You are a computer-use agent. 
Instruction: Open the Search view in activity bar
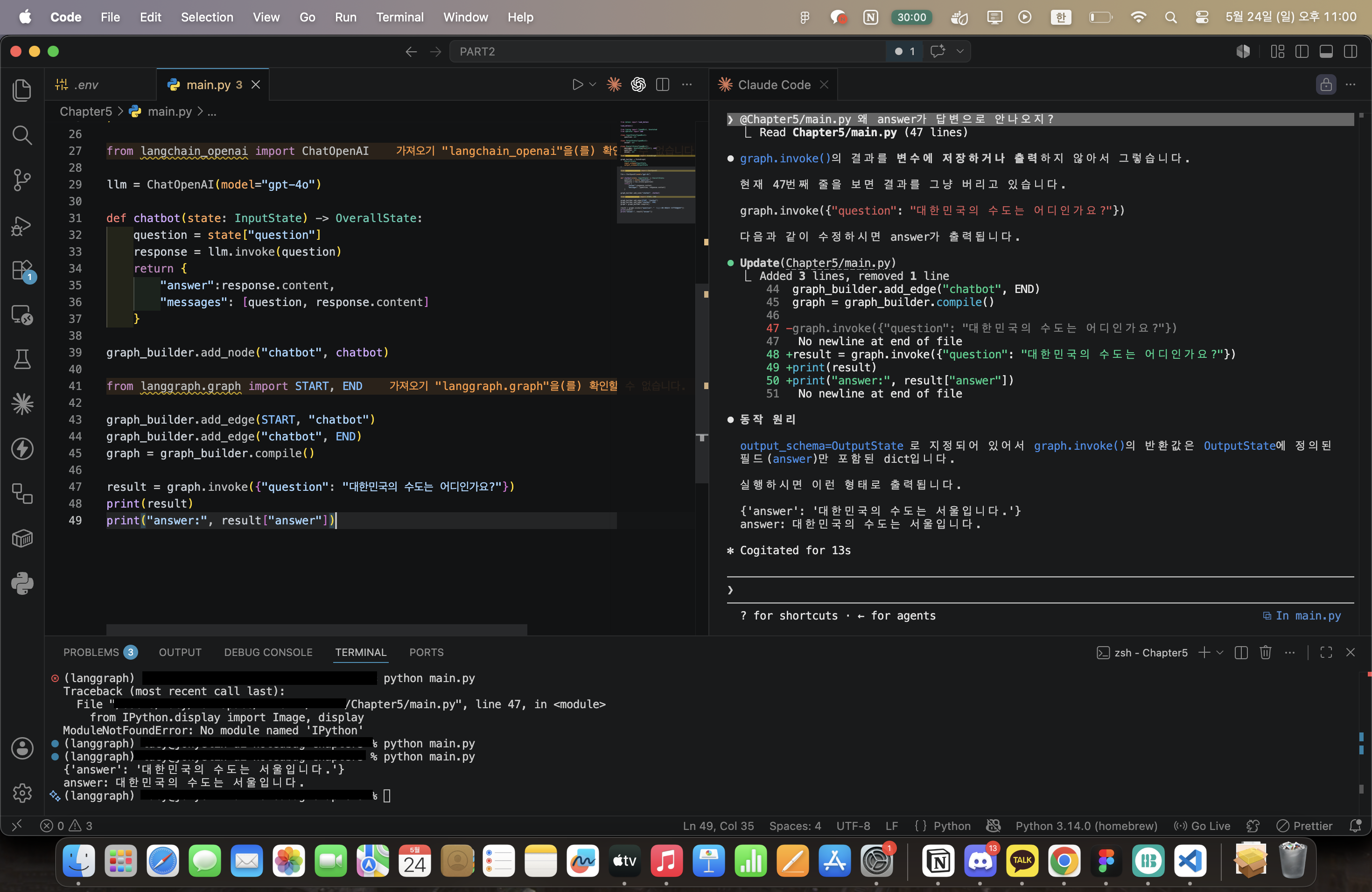[x=22, y=135]
